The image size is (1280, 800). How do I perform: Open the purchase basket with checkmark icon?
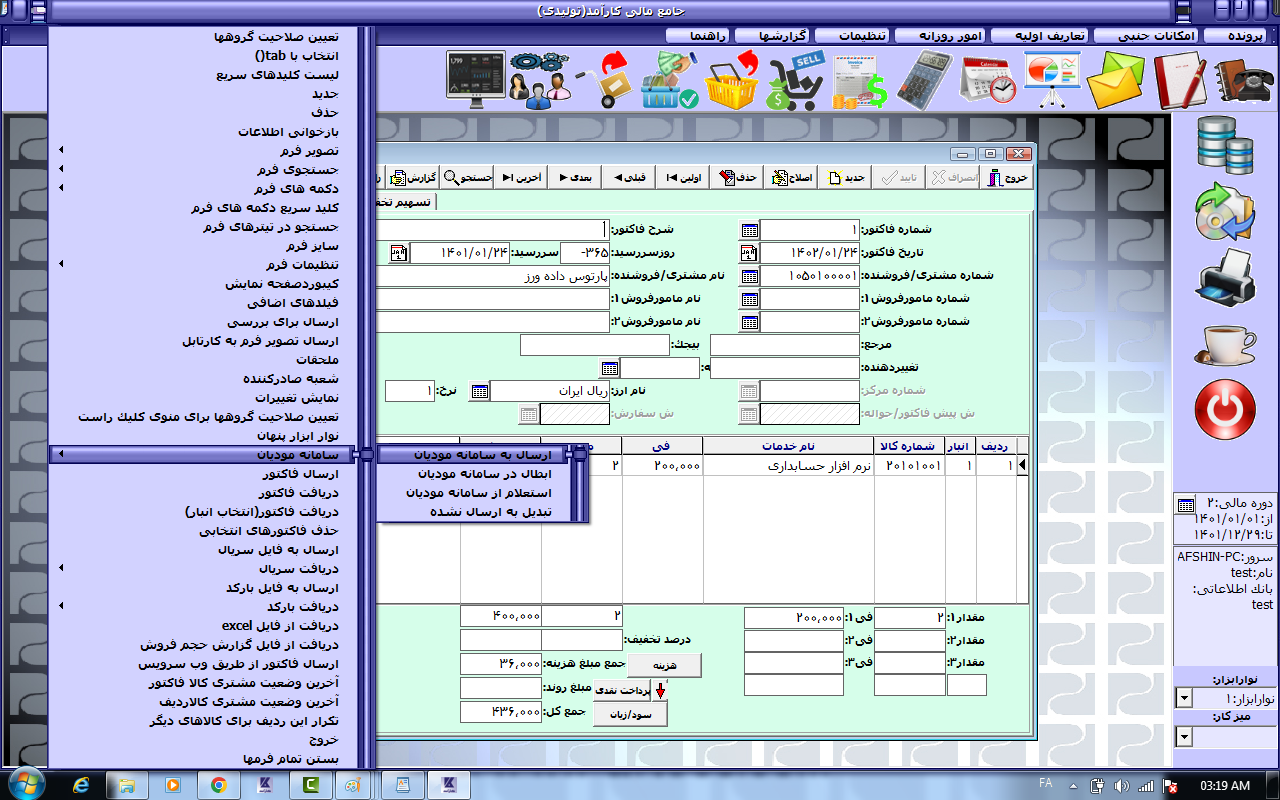[670, 80]
